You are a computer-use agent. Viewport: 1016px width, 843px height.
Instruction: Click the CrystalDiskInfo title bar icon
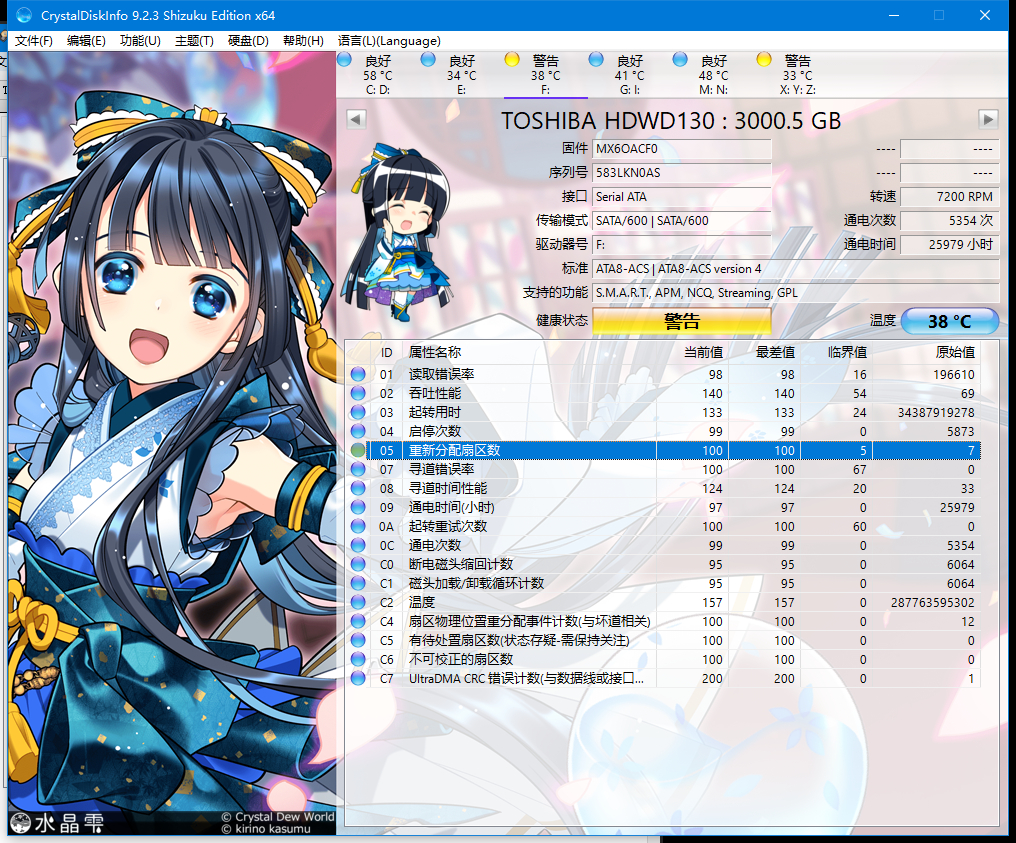point(24,15)
